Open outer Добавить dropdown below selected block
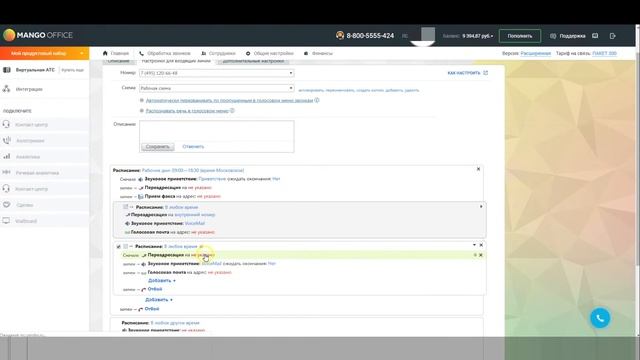Image resolution: width=640 pixels, height=360 pixels. point(158,300)
